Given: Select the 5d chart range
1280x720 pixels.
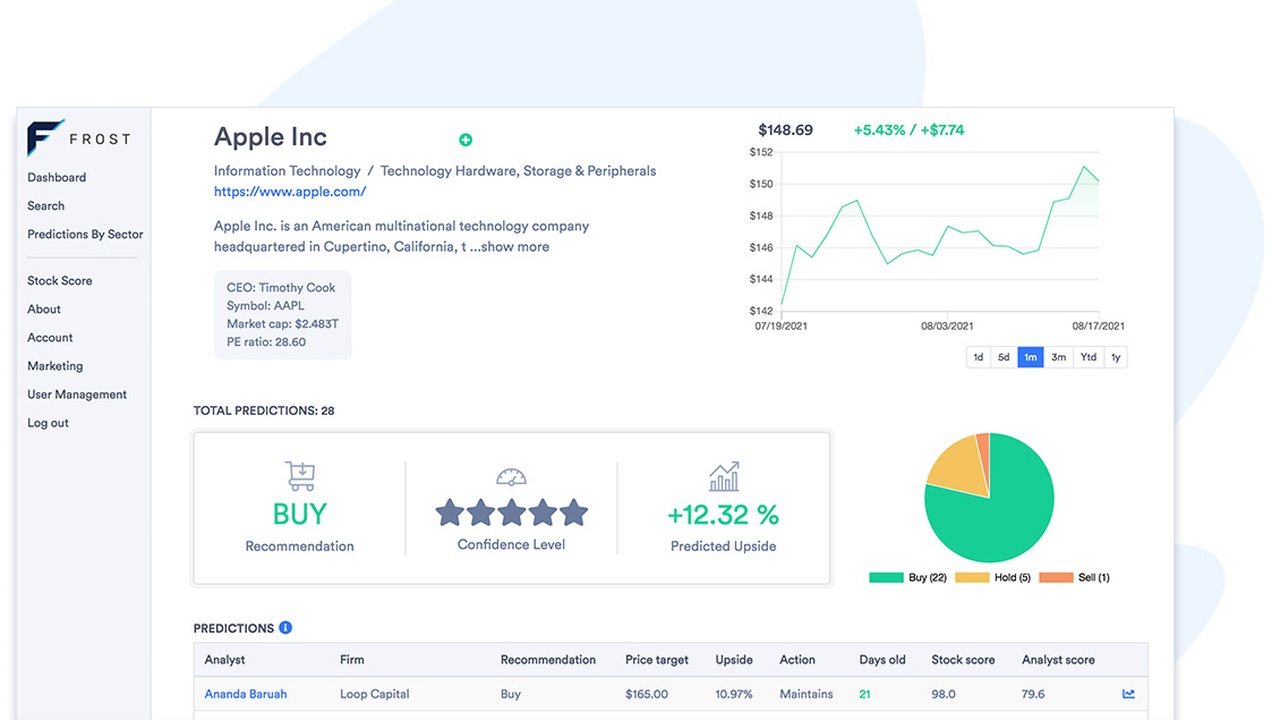Looking at the screenshot, I should 1005,357.
